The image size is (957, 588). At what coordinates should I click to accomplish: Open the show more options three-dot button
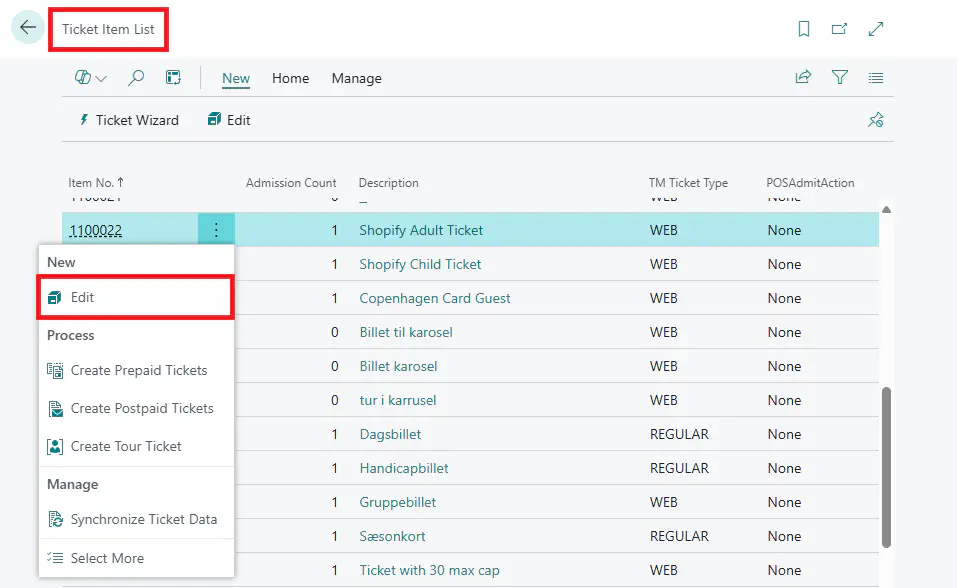click(x=216, y=231)
